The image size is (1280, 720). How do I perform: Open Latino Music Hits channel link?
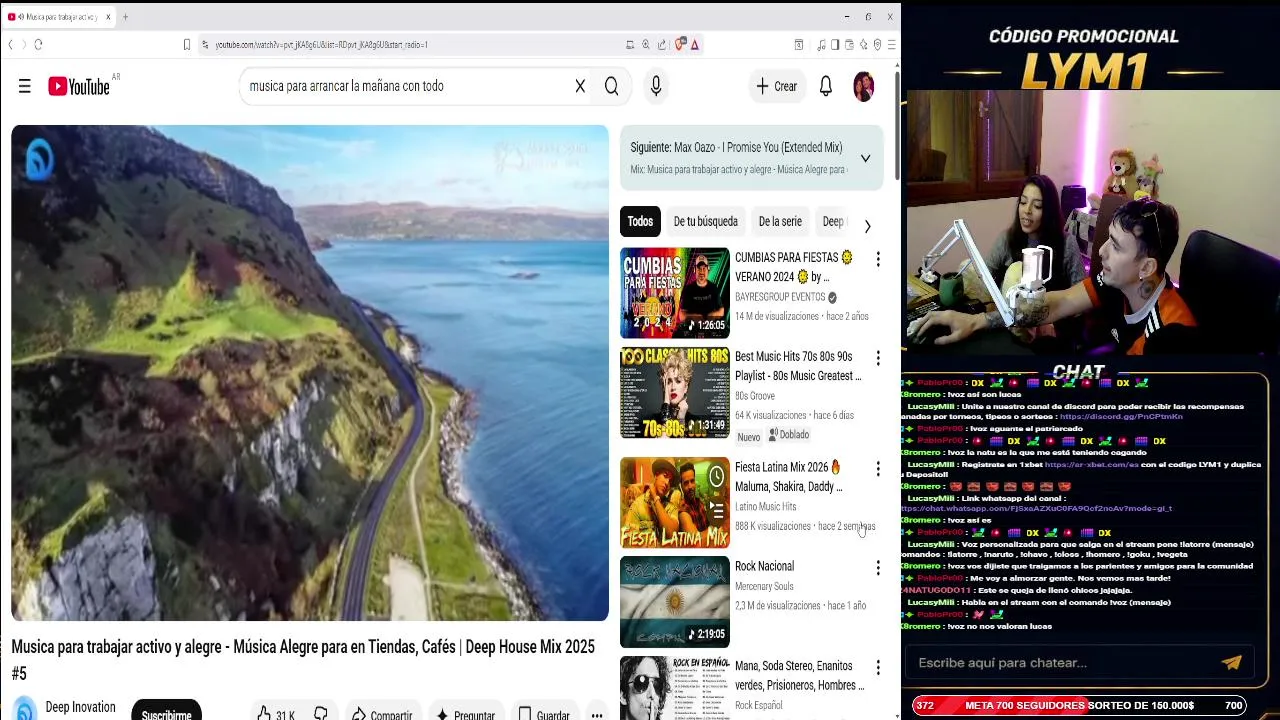(x=766, y=507)
